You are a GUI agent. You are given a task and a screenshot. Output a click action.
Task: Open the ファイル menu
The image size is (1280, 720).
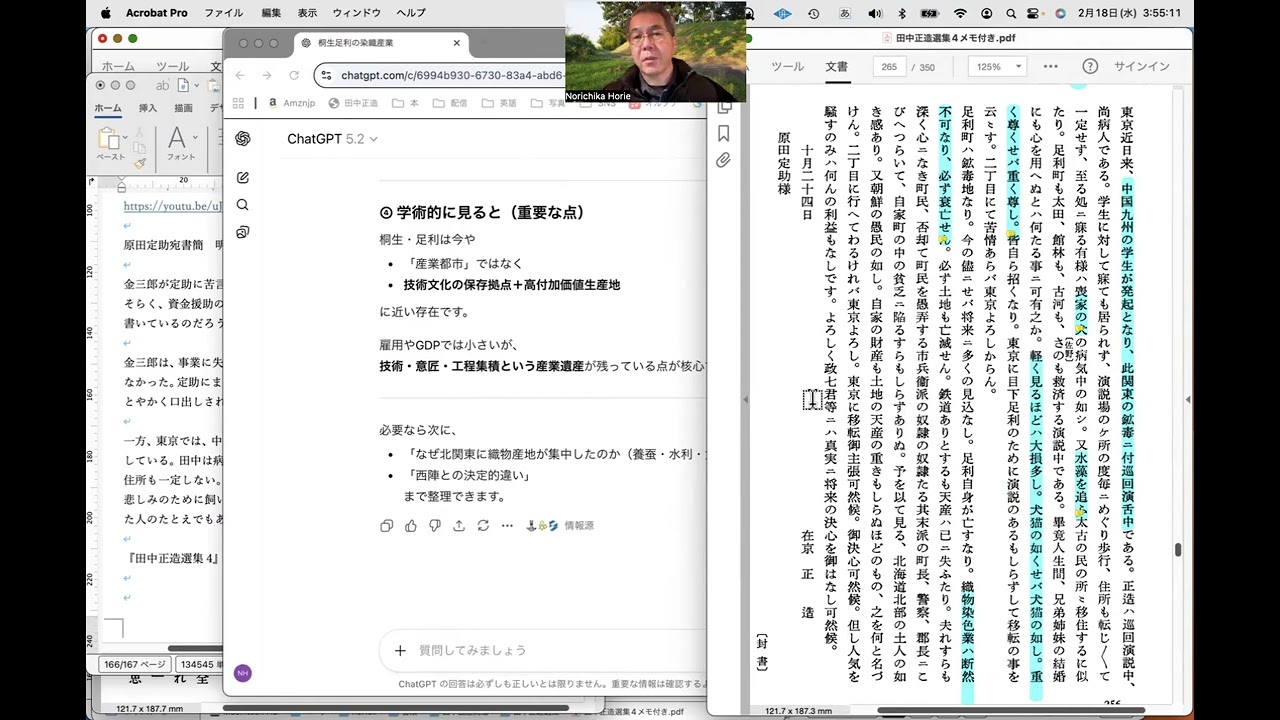pos(223,13)
